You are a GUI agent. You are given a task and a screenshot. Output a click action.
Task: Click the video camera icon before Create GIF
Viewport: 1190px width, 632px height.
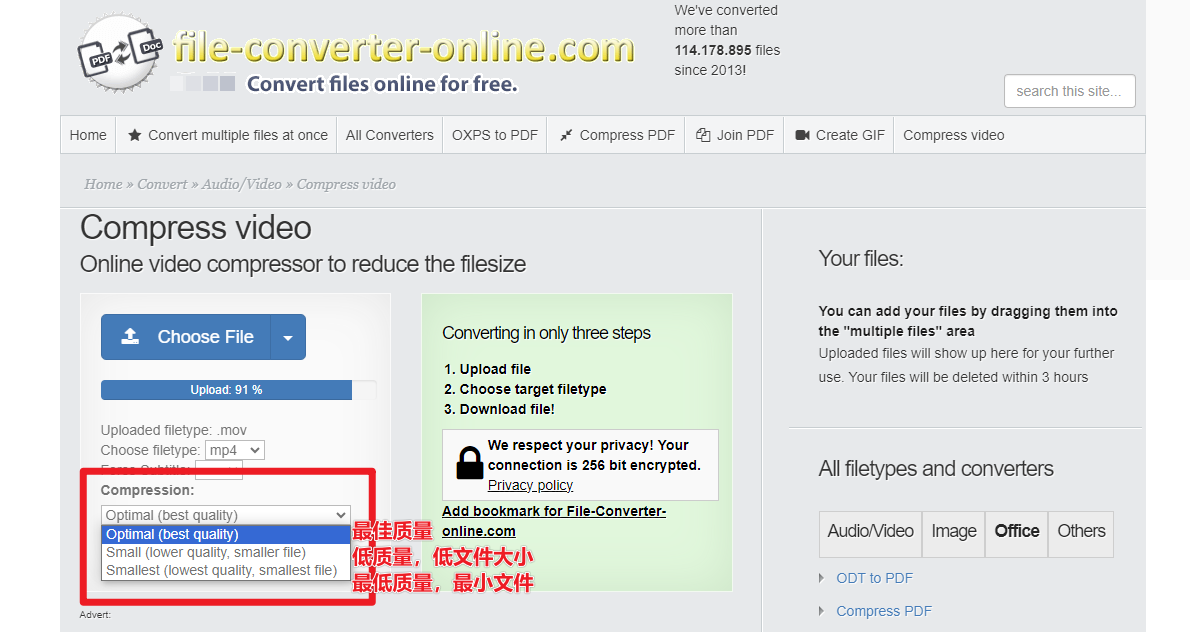tap(802, 135)
